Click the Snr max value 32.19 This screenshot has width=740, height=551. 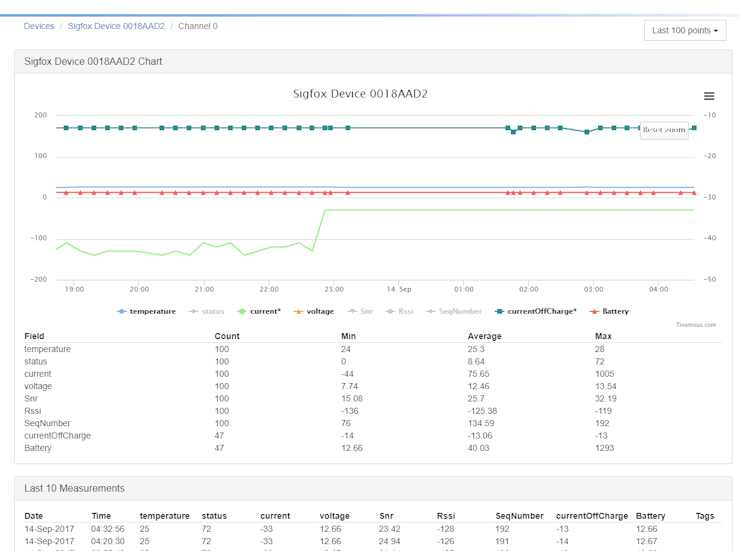[605, 399]
